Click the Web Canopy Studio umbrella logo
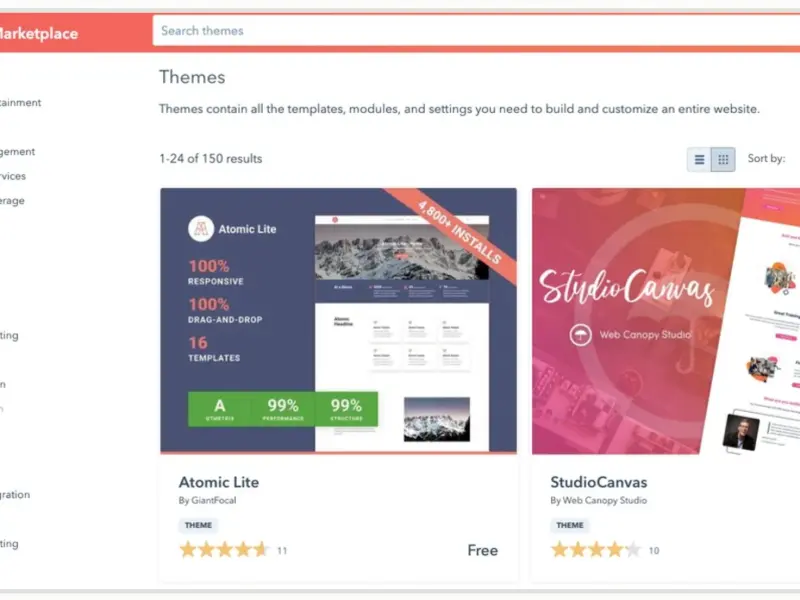This screenshot has width=800, height=600. point(580,335)
